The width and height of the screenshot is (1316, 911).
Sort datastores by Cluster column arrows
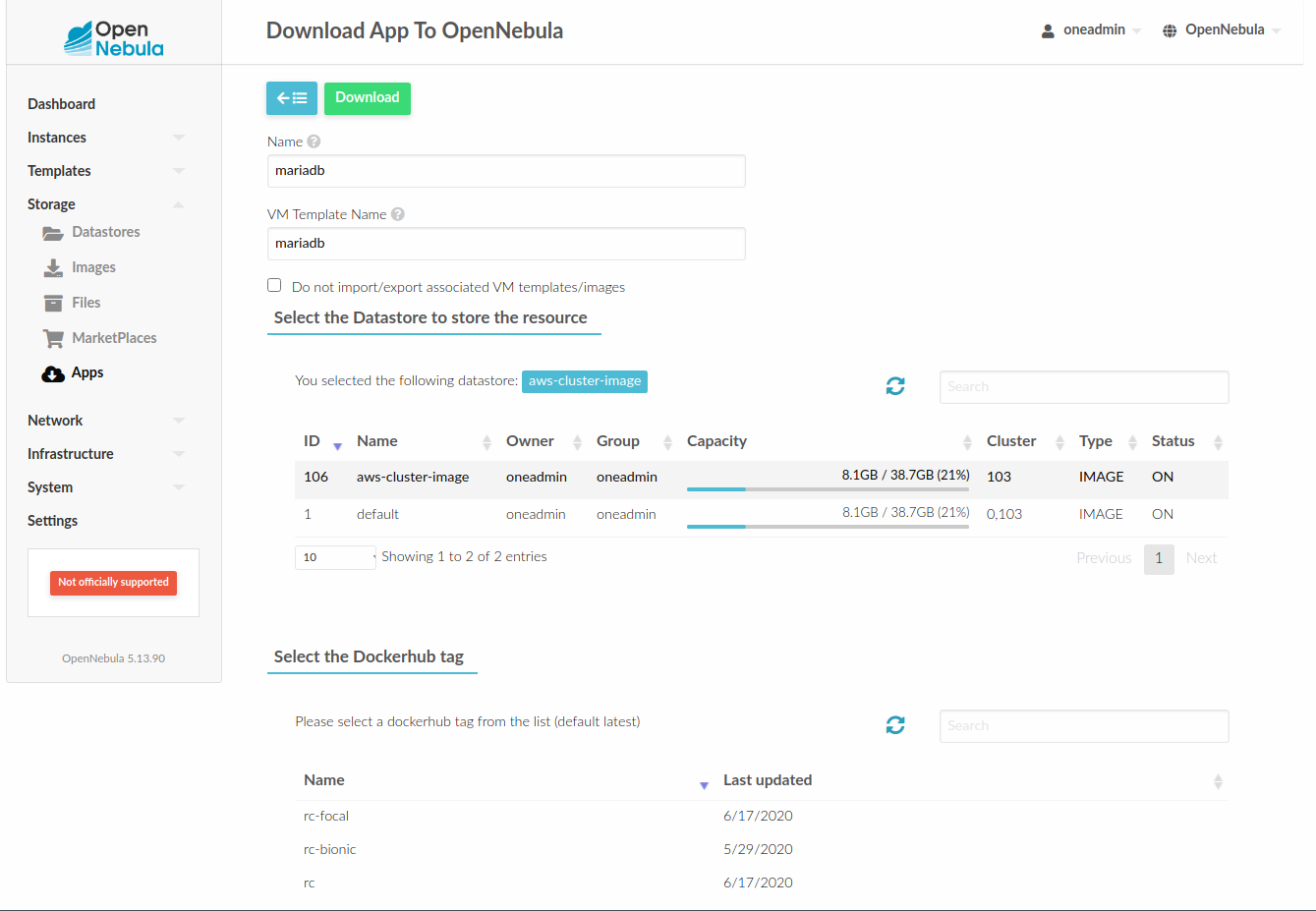click(1059, 442)
